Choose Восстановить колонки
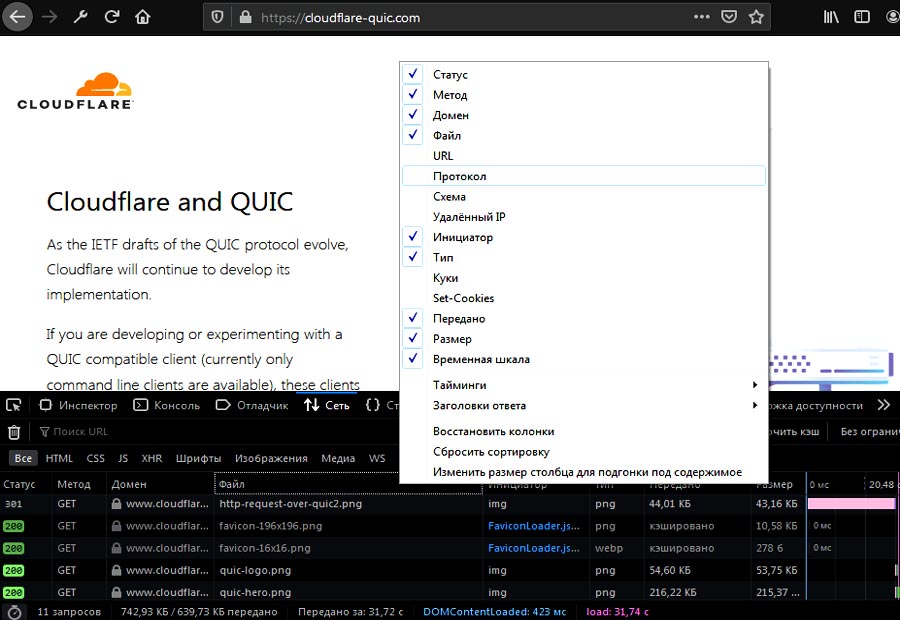 point(584,432)
